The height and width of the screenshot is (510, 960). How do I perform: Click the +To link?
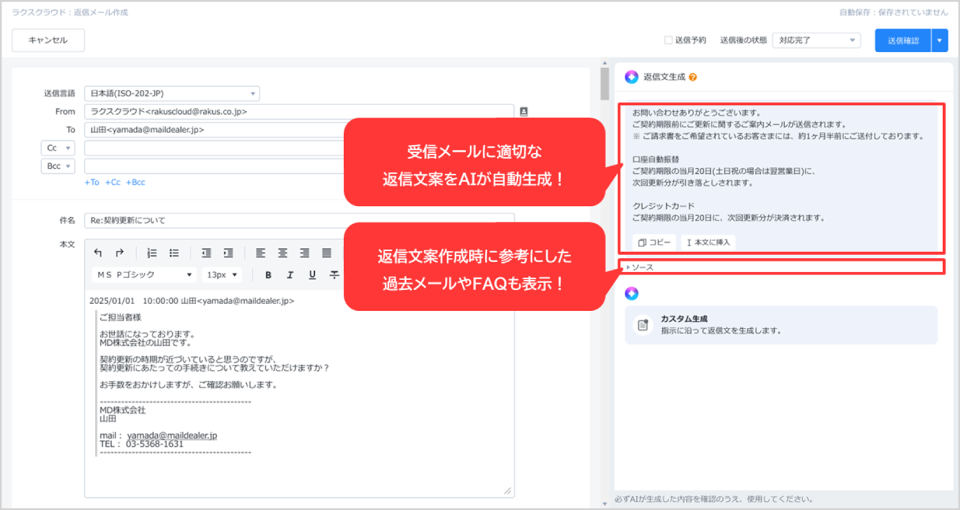click(x=92, y=182)
